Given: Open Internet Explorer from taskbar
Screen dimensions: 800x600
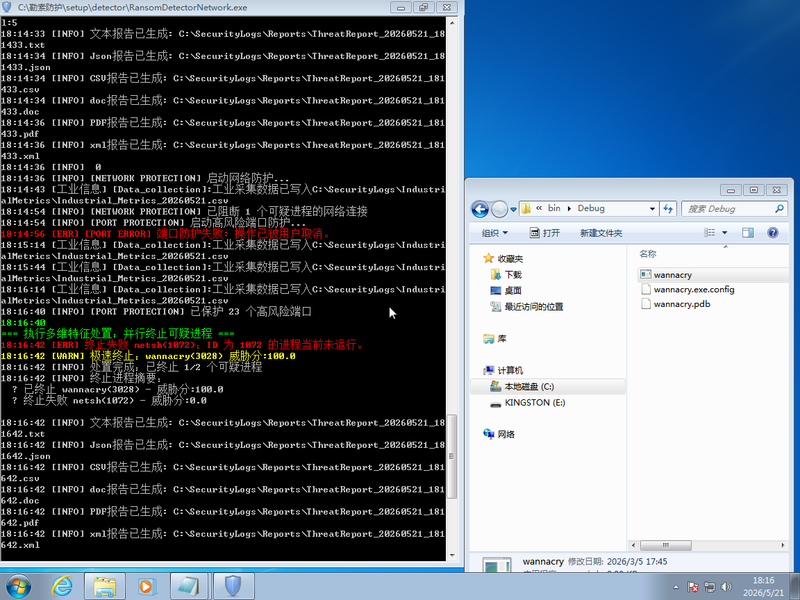Looking at the screenshot, I should 62,586.
